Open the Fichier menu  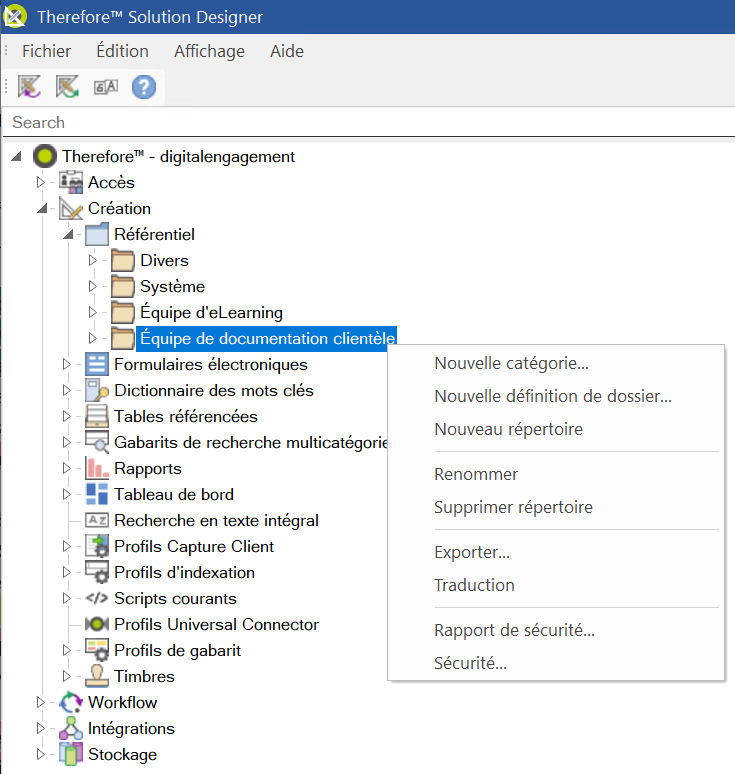pos(46,51)
